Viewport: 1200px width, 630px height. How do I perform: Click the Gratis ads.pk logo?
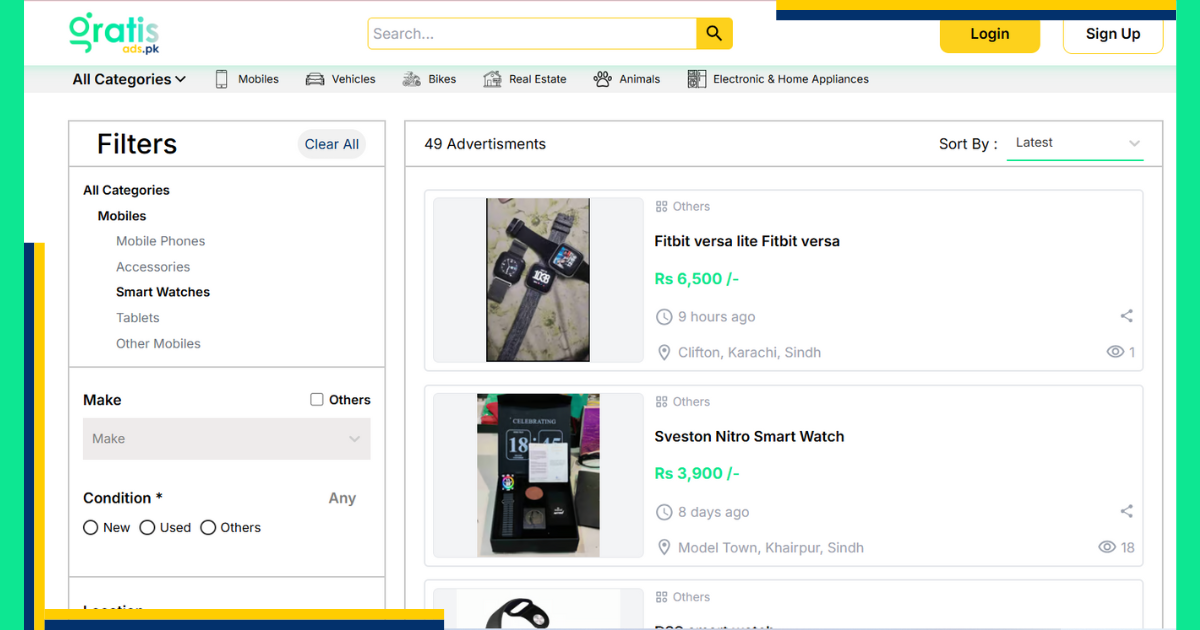[x=114, y=33]
